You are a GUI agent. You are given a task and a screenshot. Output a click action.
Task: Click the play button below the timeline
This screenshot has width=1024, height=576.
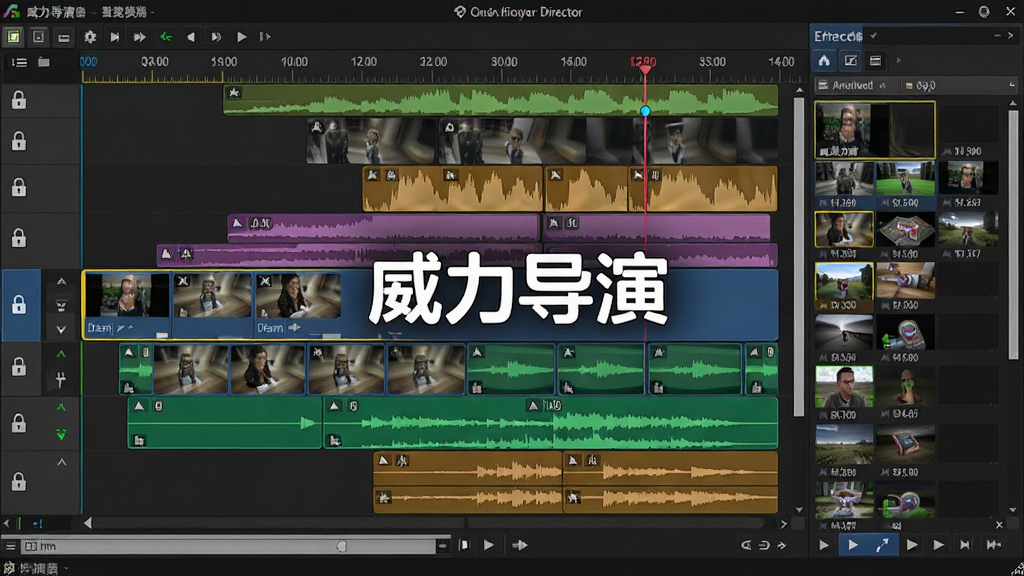point(488,545)
